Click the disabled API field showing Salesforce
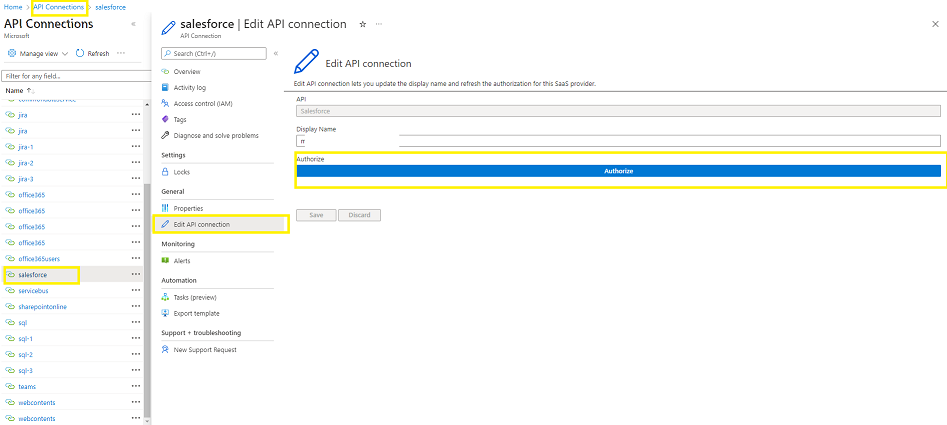 click(x=618, y=111)
